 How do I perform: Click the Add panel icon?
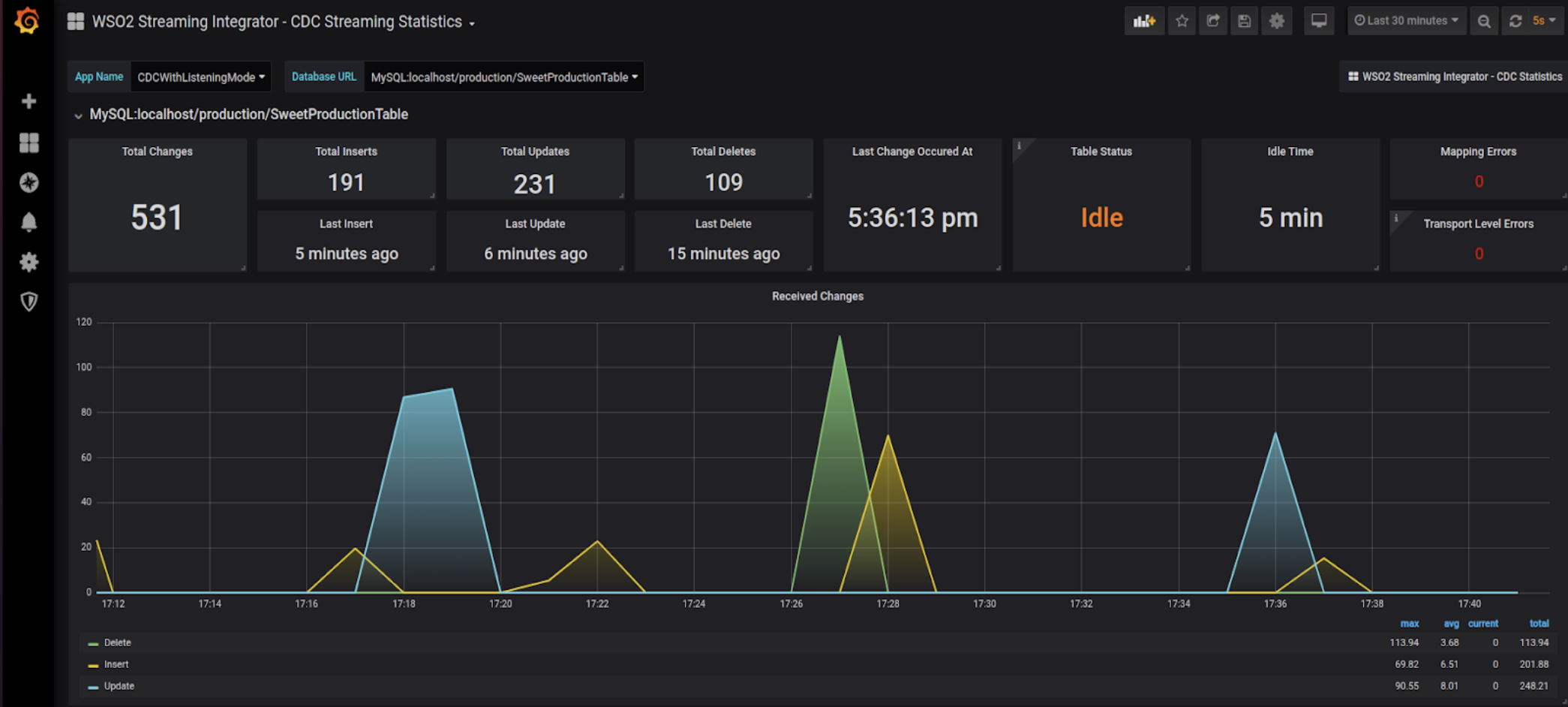pyautogui.click(x=1144, y=21)
